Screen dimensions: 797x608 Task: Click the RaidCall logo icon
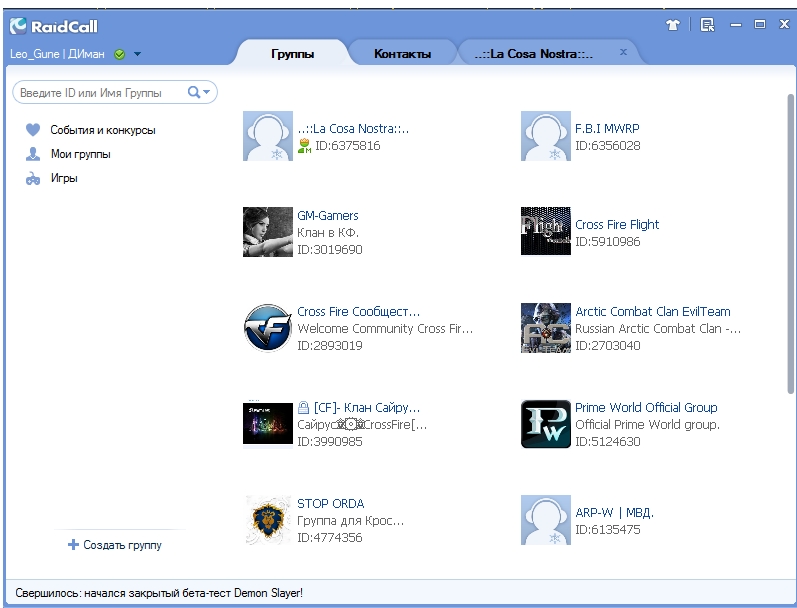tap(18, 26)
